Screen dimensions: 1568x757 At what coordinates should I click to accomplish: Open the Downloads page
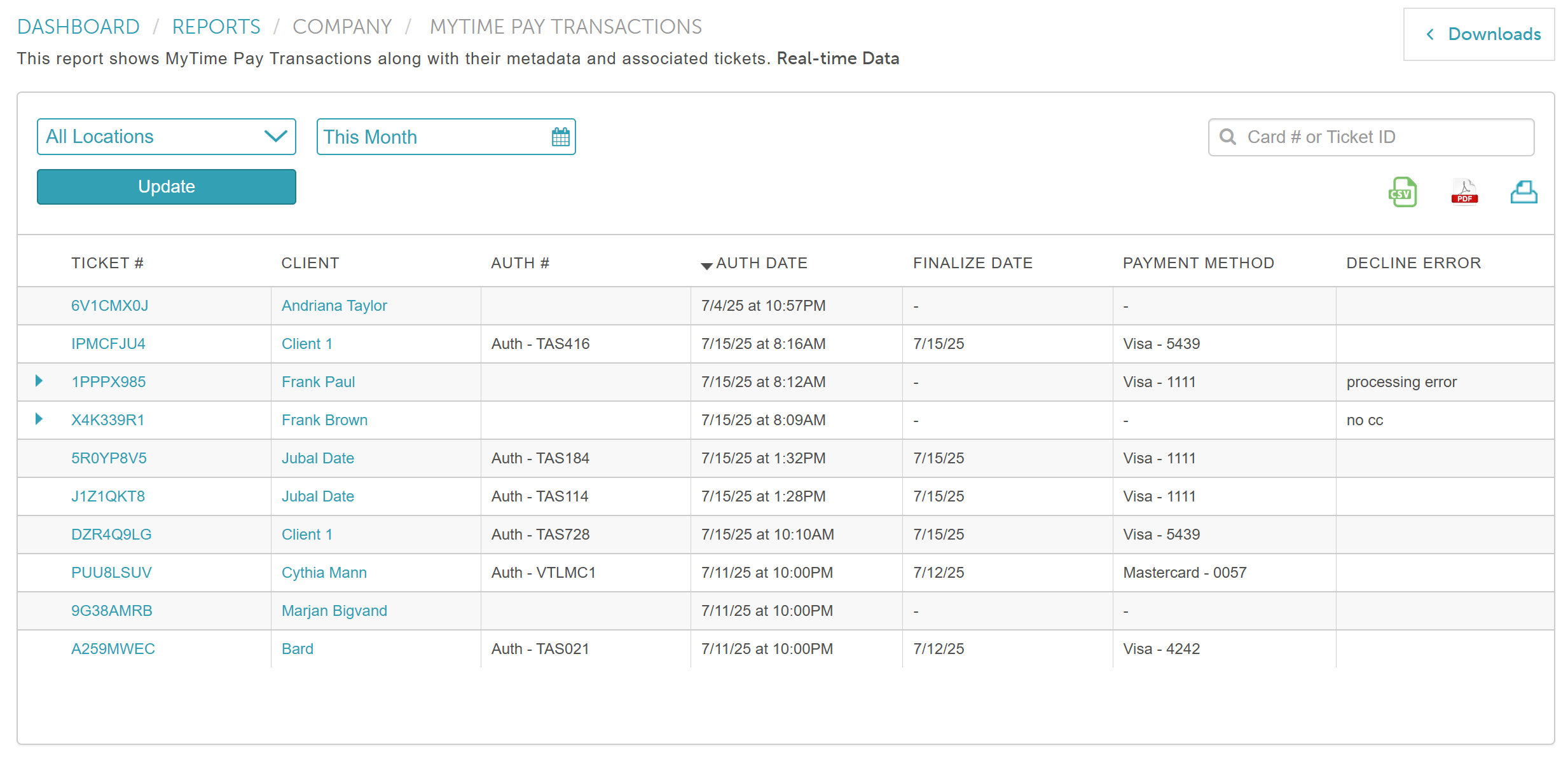[x=1479, y=34]
